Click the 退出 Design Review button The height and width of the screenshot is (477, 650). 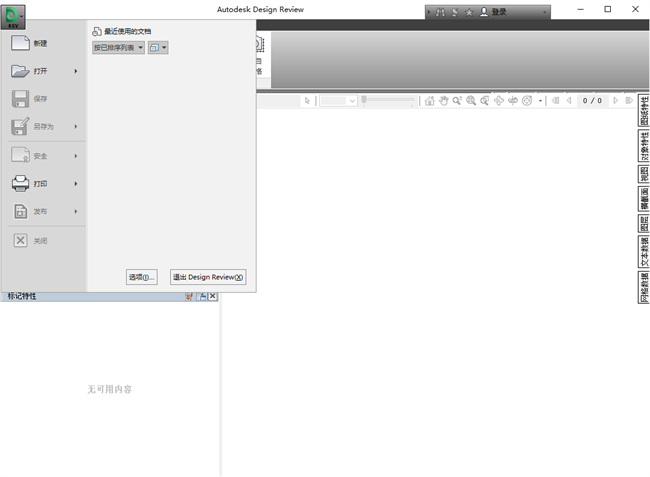pyautogui.click(x=208, y=277)
